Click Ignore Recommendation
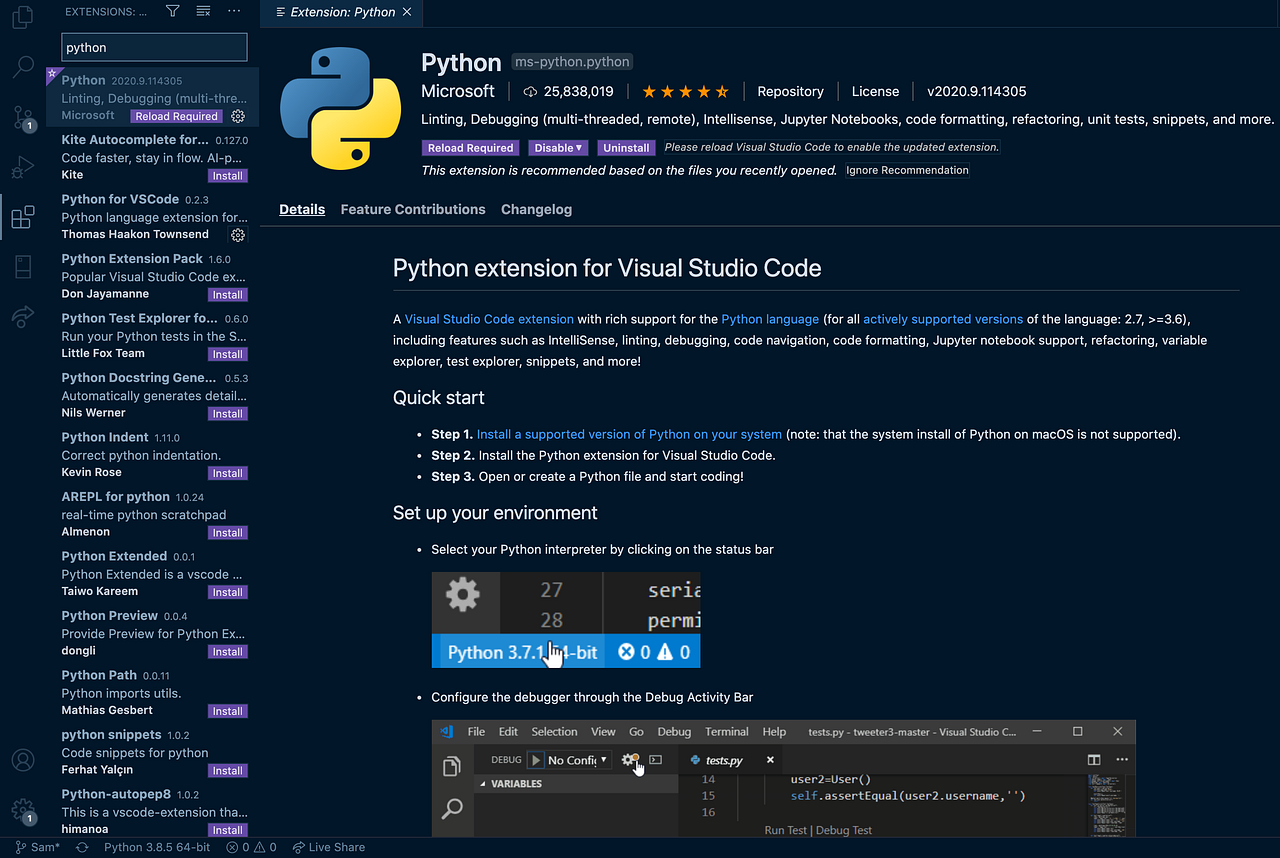The width and height of the screenshot is (1280, 858). pos(907,170)
